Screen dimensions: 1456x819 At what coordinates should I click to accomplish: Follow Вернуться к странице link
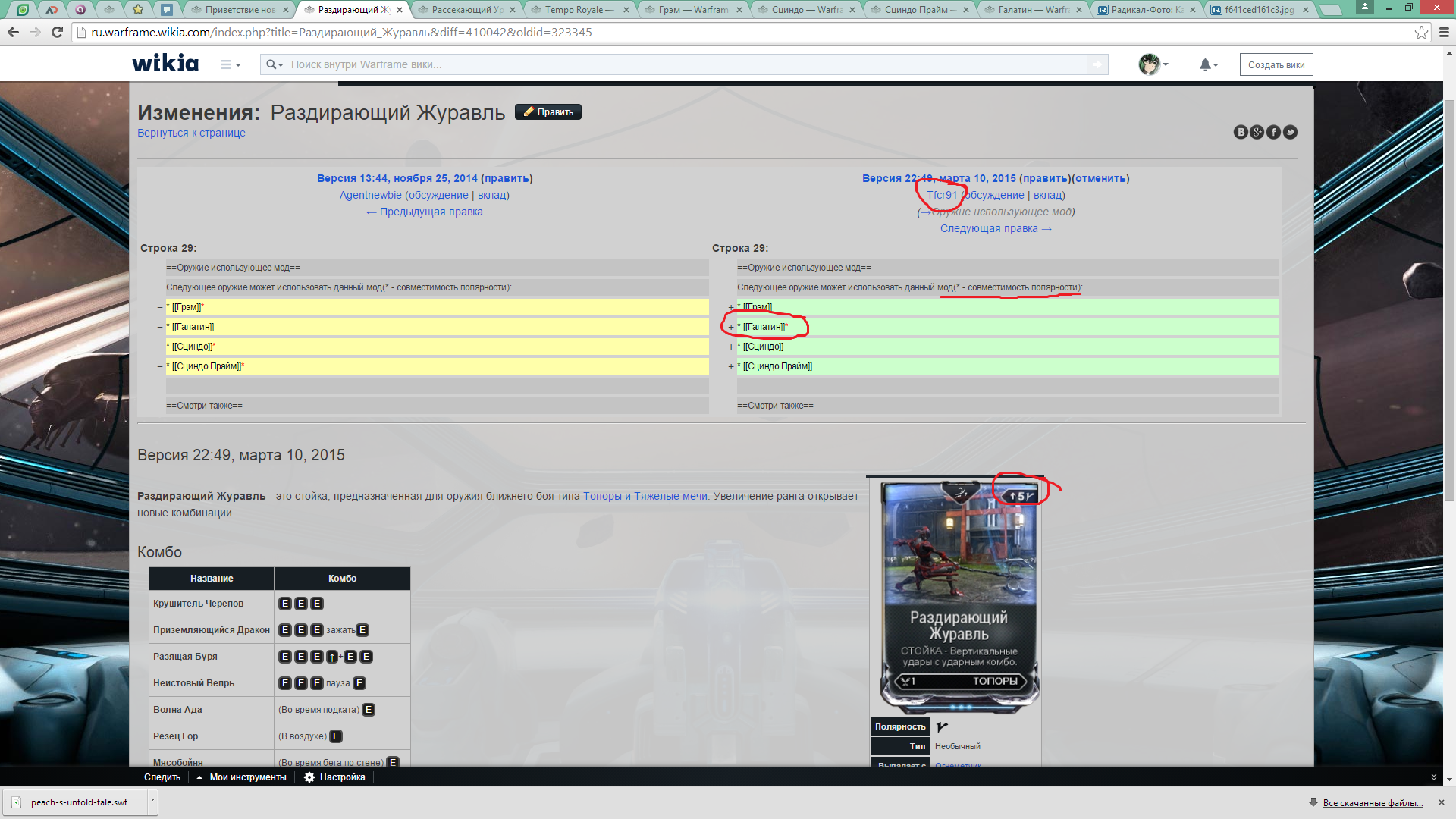[x=191, y=133]
